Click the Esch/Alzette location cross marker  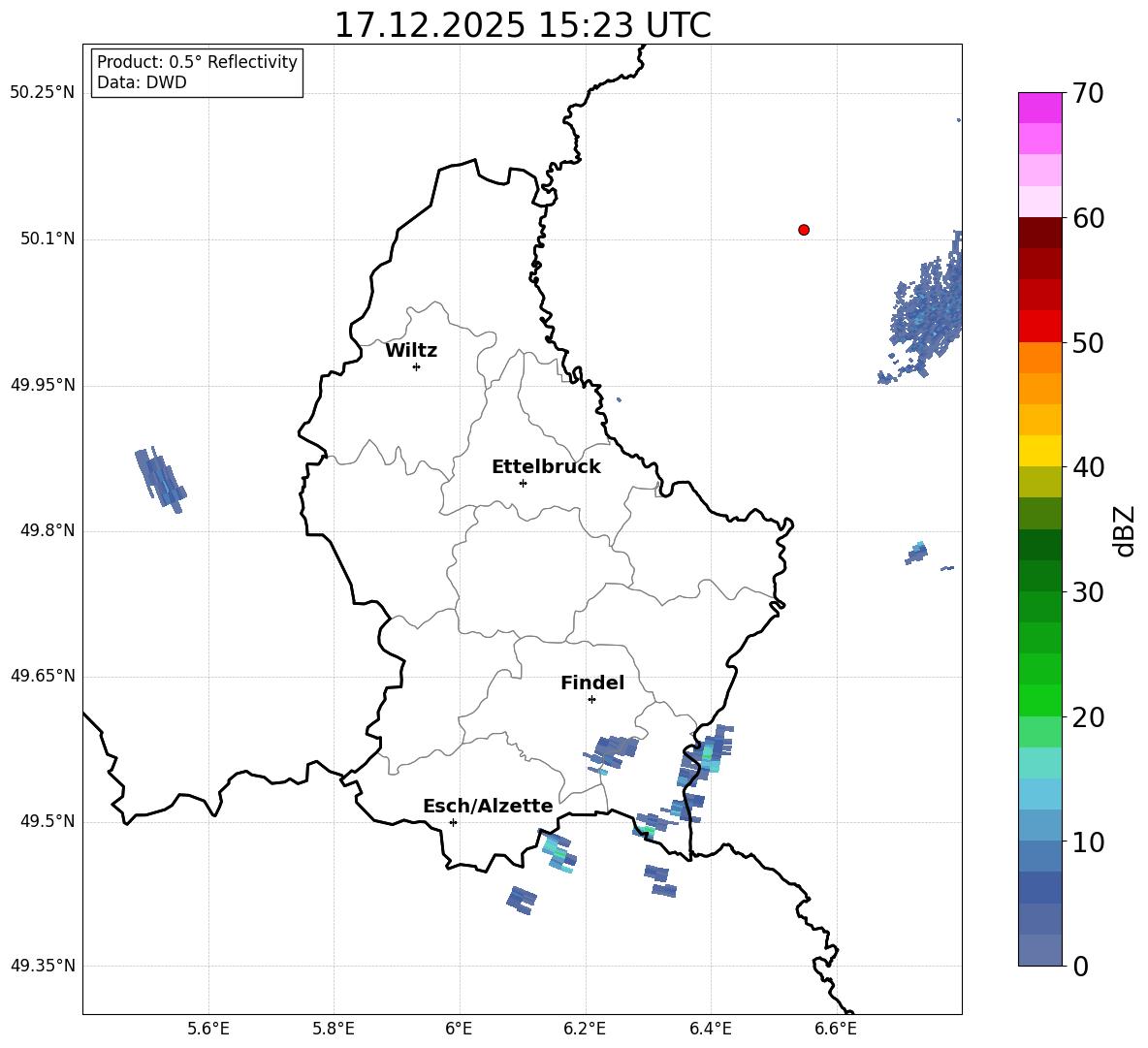pos(453,822)
